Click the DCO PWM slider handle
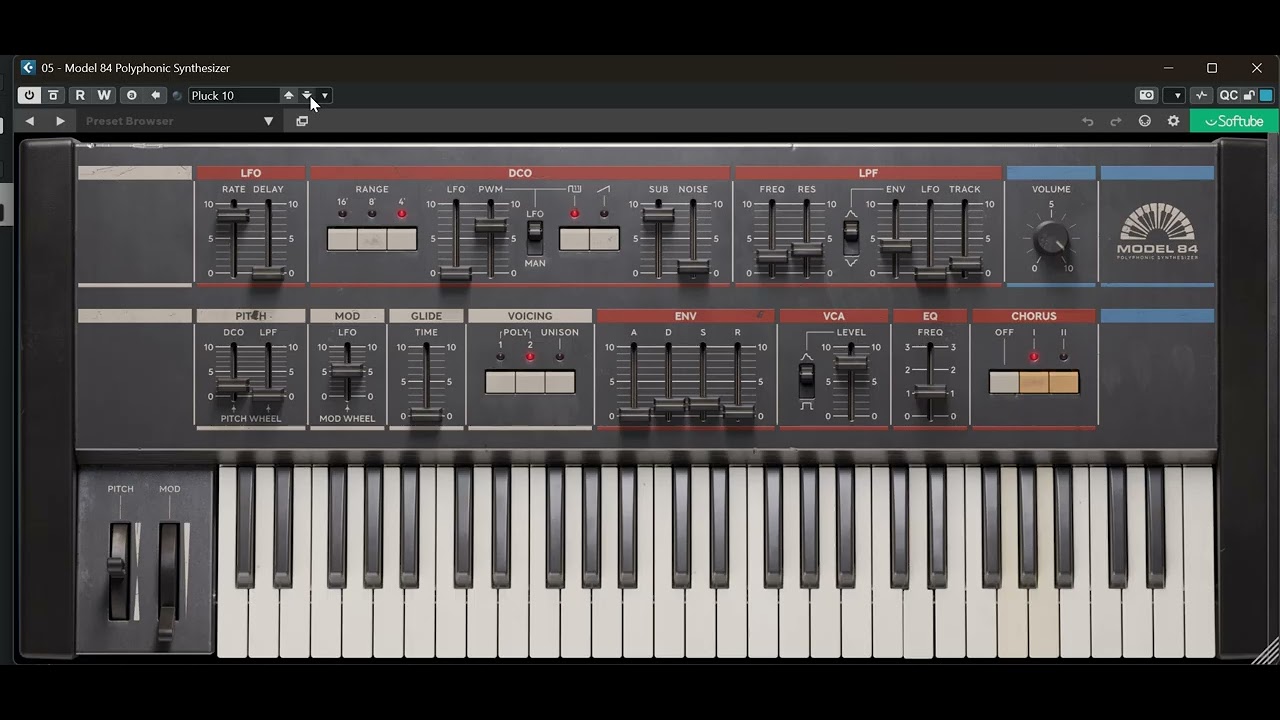 (x=490, y=226)
